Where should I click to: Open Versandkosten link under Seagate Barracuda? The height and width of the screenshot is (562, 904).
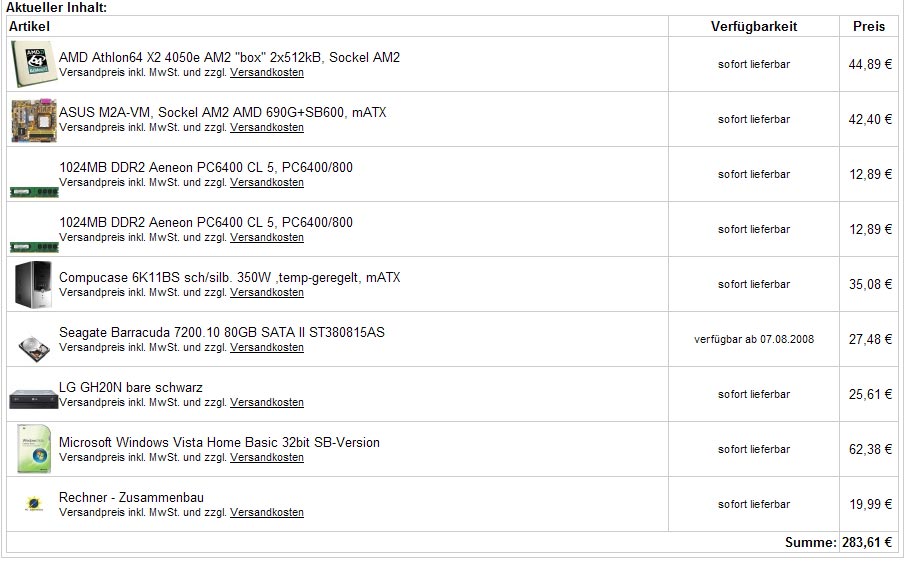coord(267,348)
